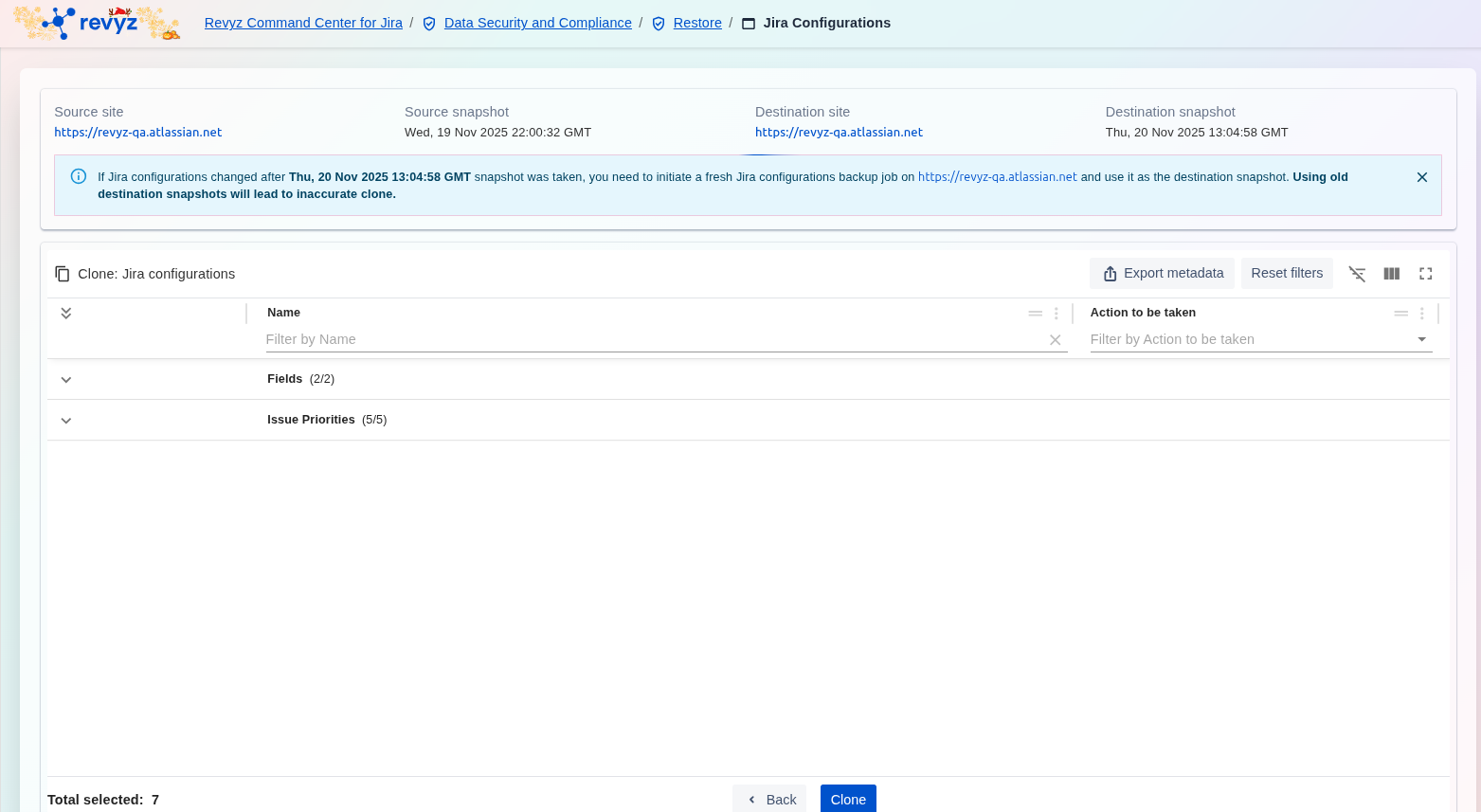Toggle show/hide filters icon

(1357, 274)
